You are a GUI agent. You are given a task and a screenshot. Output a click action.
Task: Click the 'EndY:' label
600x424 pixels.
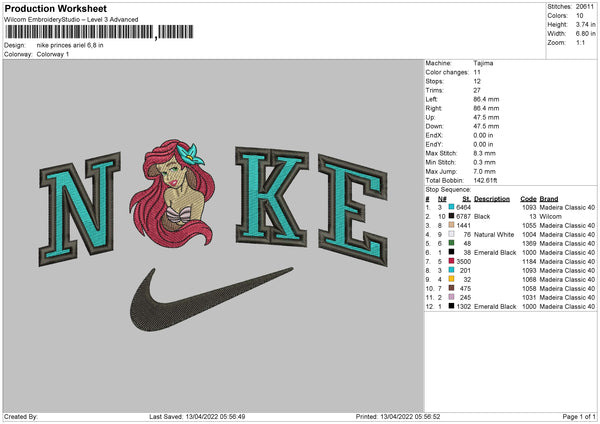coord(434,144)
